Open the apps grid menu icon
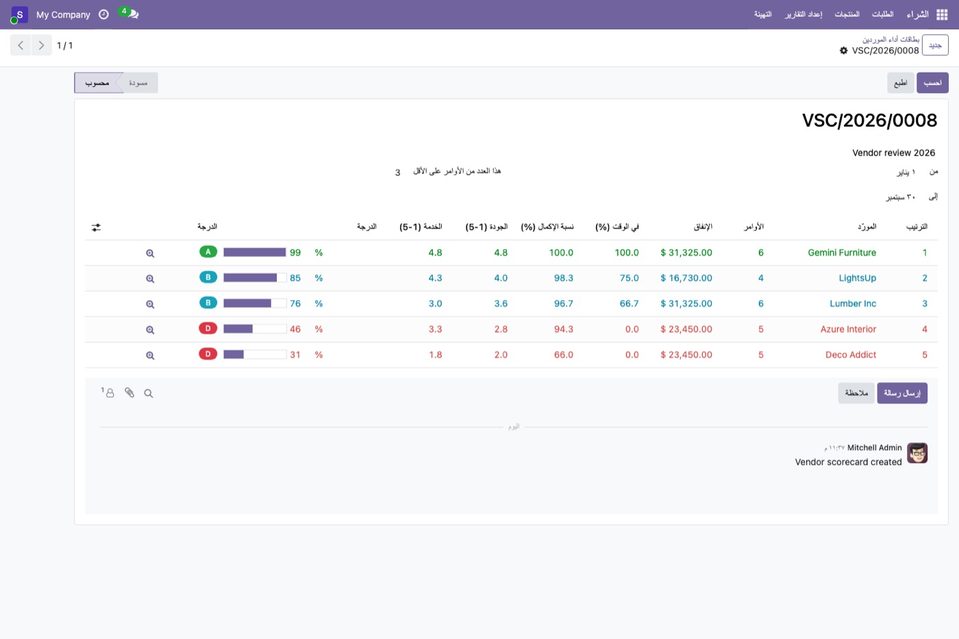959x639 pixels. (942, 15)
